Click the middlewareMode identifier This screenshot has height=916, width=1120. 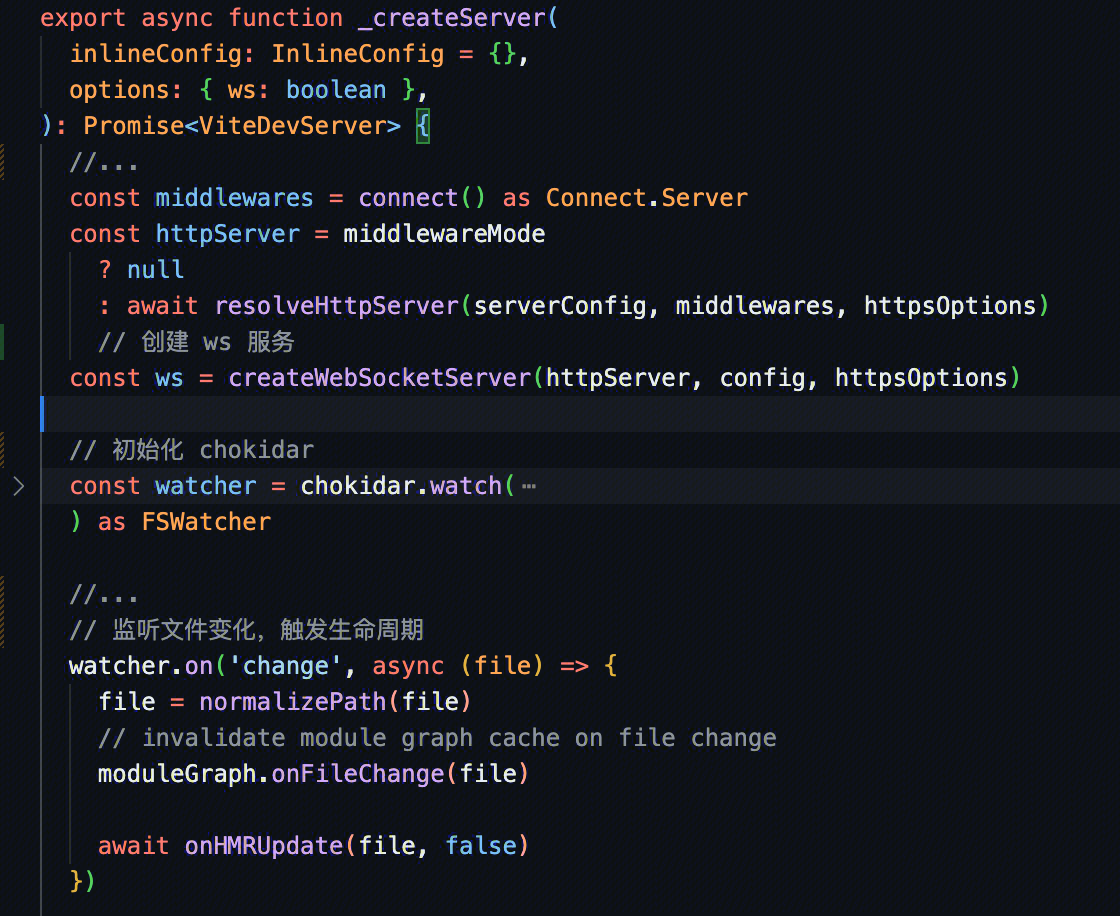[444, 234]
